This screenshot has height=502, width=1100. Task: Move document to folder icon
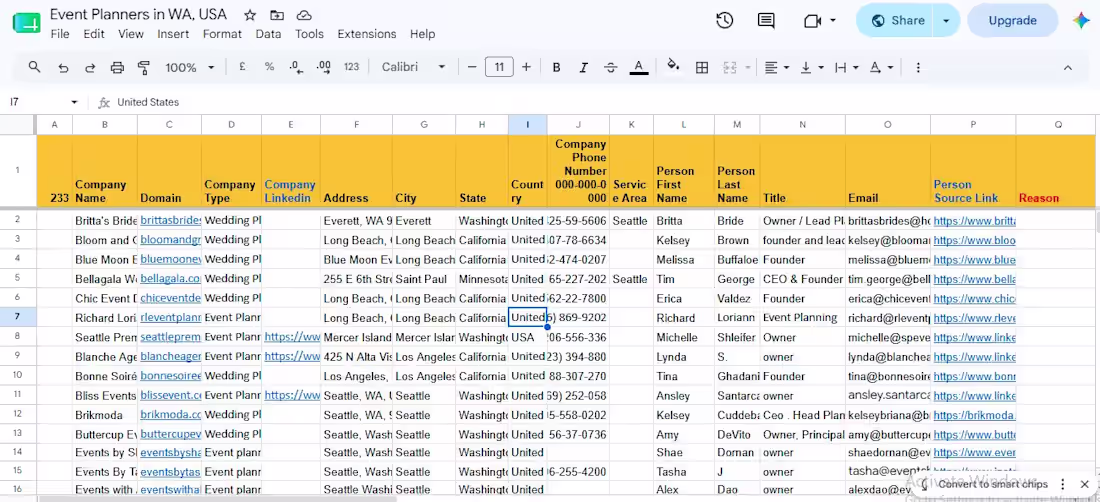click(277, 15)
